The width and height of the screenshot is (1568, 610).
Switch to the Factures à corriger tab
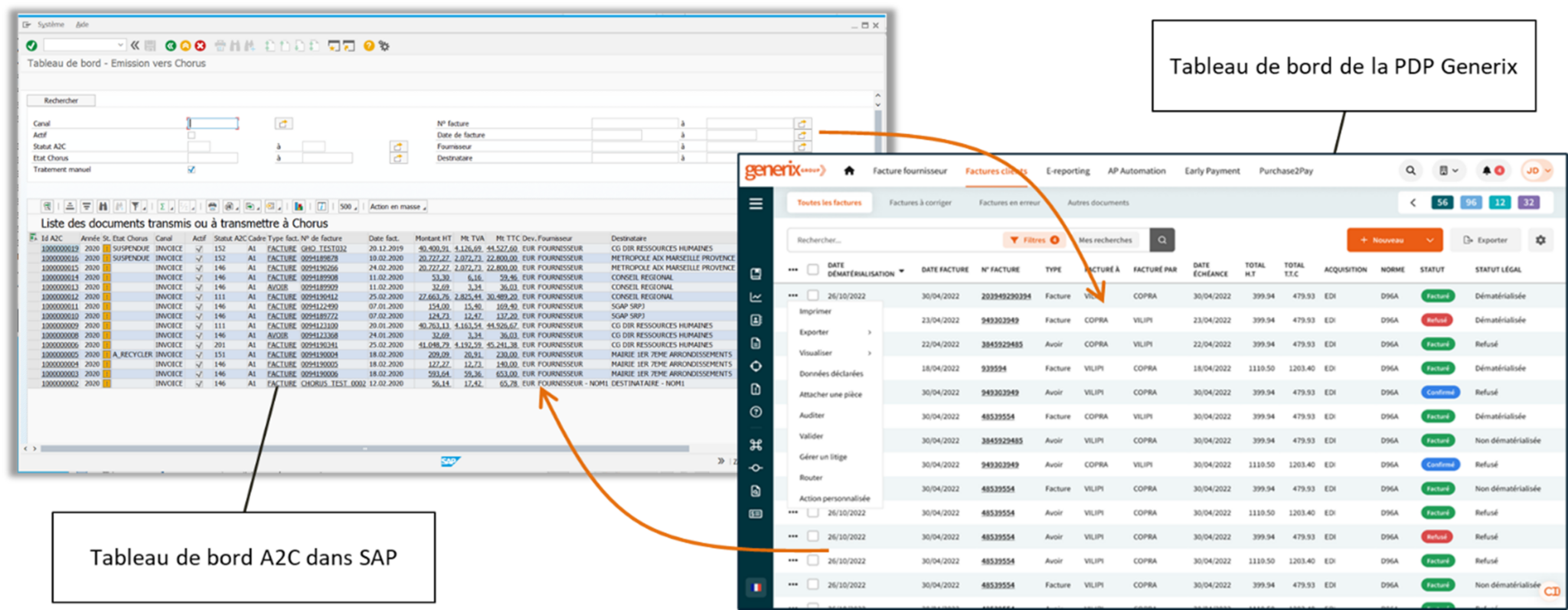(x=920, y=203)
